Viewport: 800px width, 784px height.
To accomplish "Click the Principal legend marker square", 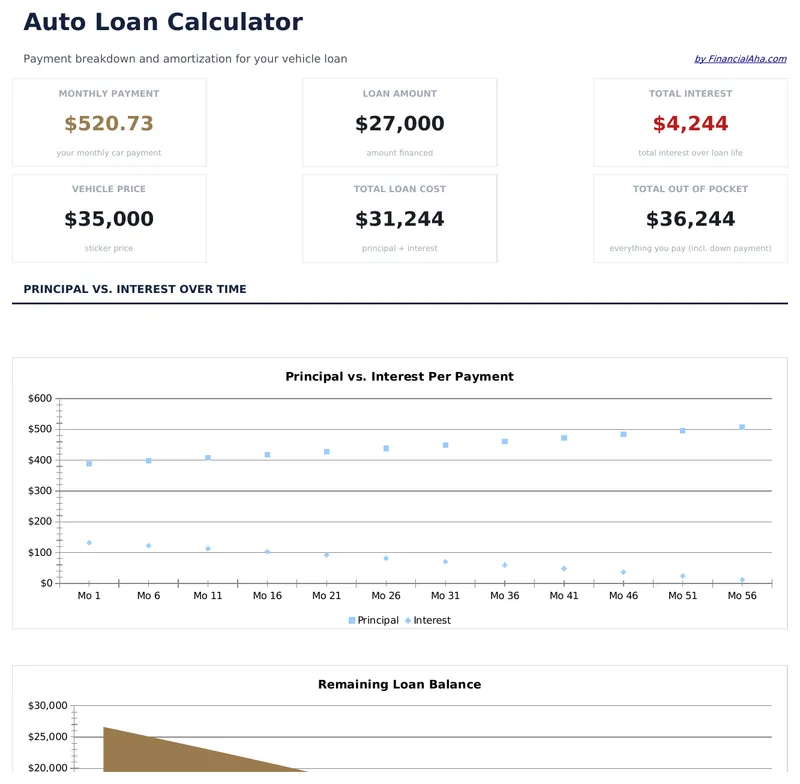I will pos(353,620).
